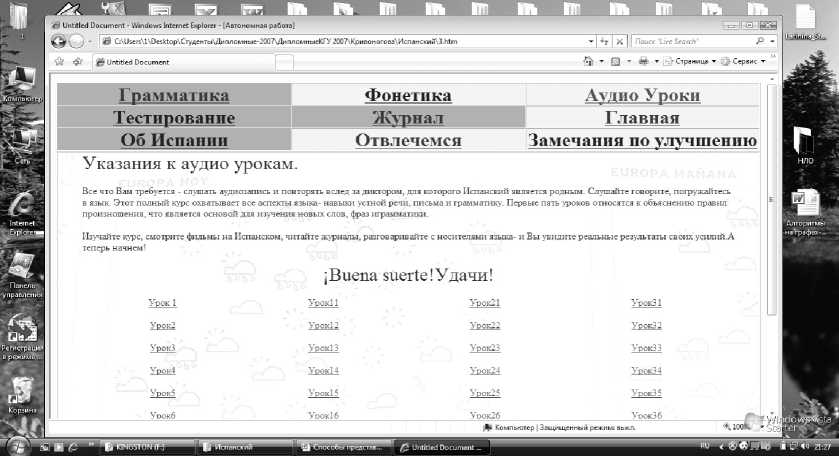The width and height of the screenshot is (839, 456).
Task: Expand the address bar history dropdown
Action: click(590, 41)
